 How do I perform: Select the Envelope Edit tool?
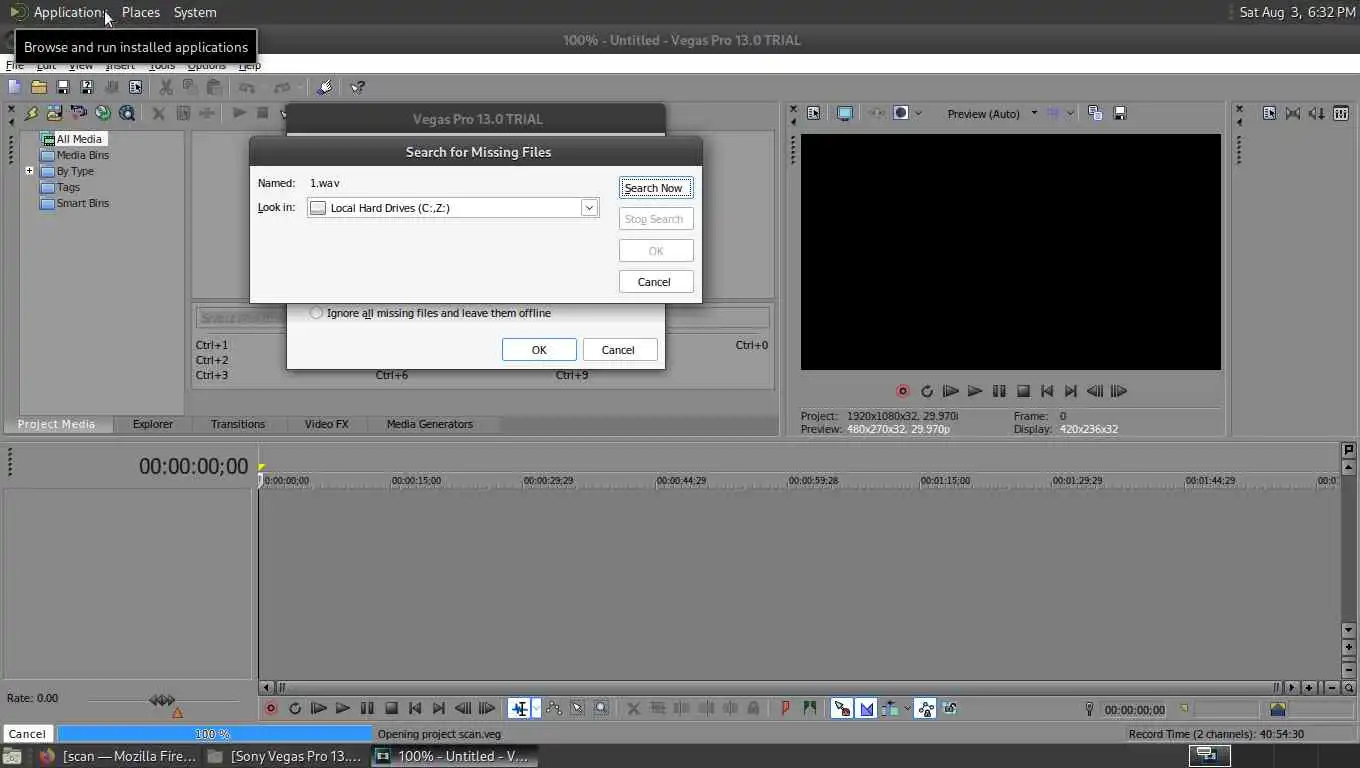[x=553, y=708]
